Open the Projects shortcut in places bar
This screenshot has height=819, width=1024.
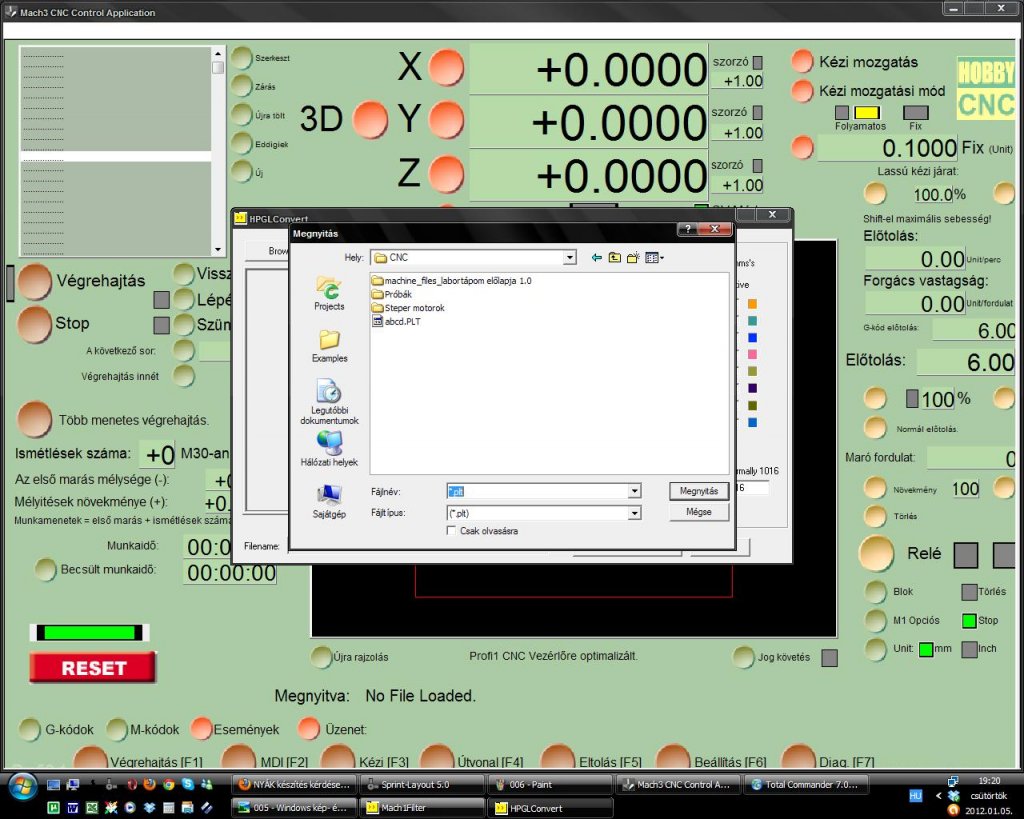(329, 294)
